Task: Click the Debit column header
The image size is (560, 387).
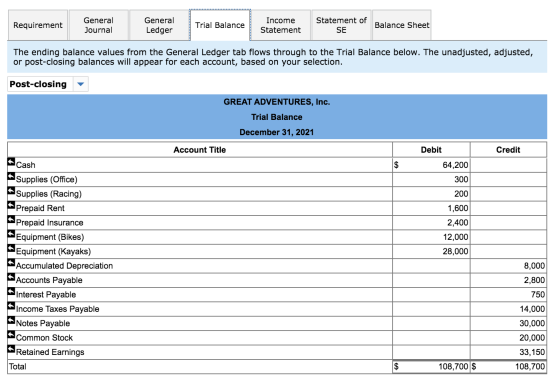Action: coord(431,150)
